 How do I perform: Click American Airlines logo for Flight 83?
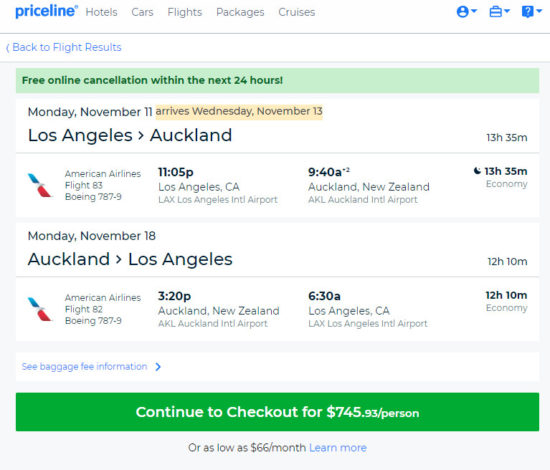[40, 185]
